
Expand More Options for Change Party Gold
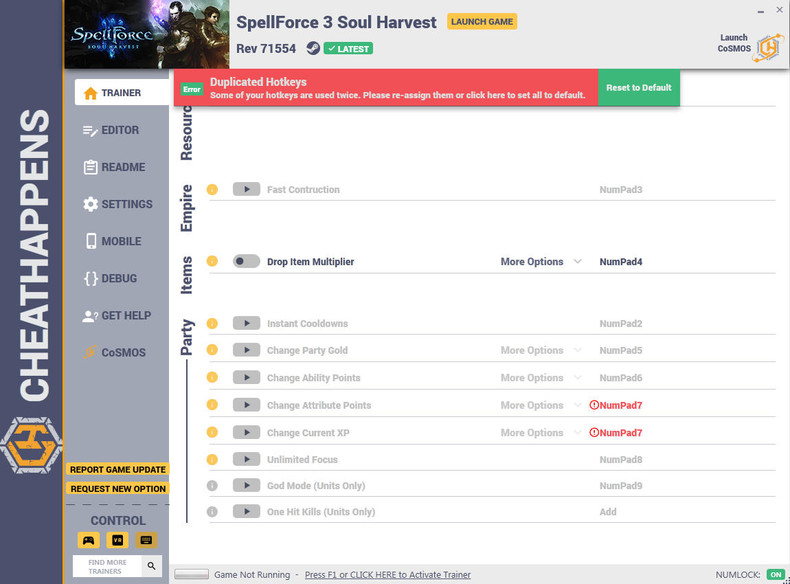coord(541,350)
